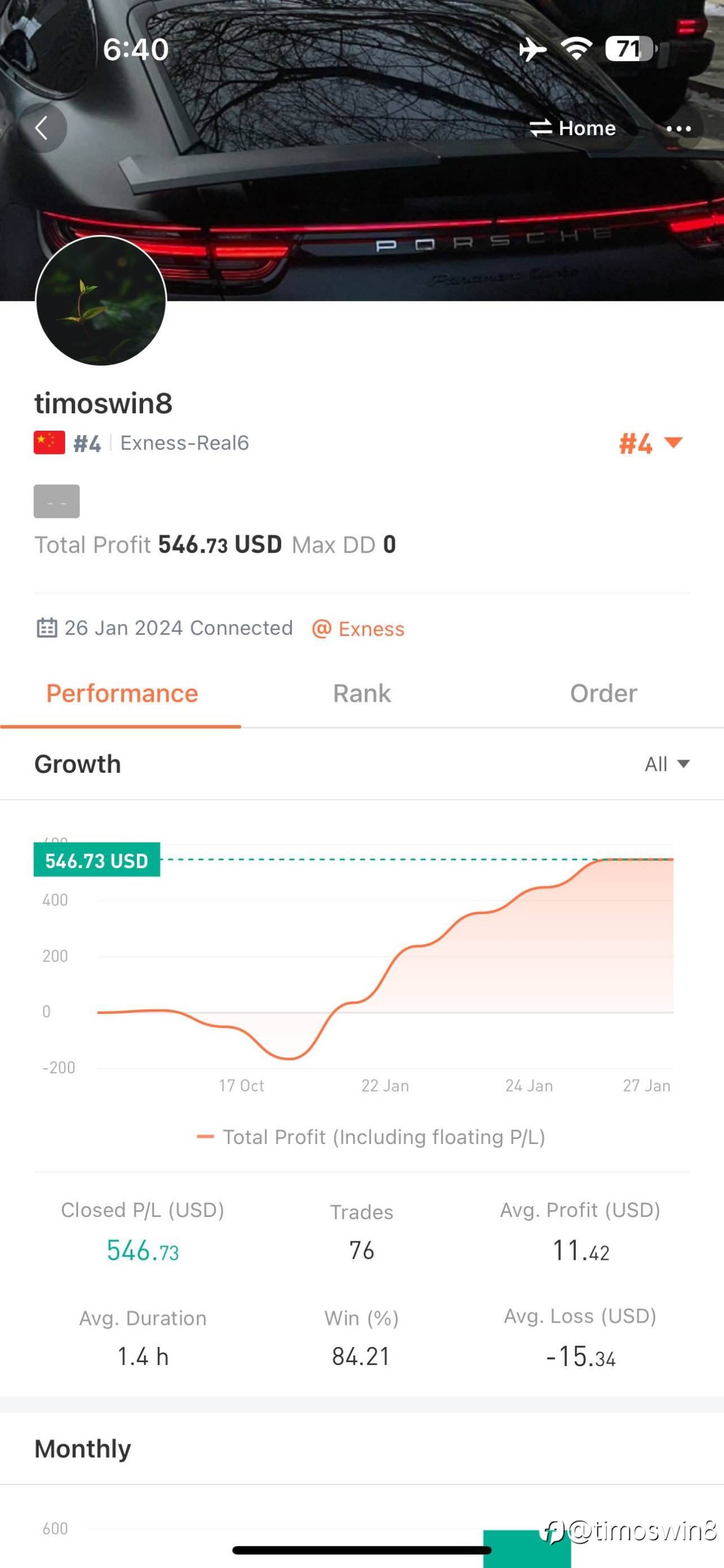Tap the battery level indicator
Image resolution: width=724 pixels, height=1568 pixels.
630,49
